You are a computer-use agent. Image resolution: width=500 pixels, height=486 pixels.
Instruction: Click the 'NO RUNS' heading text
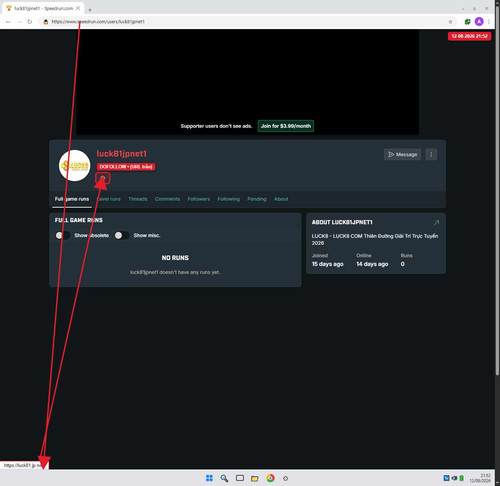coord(175,258)
